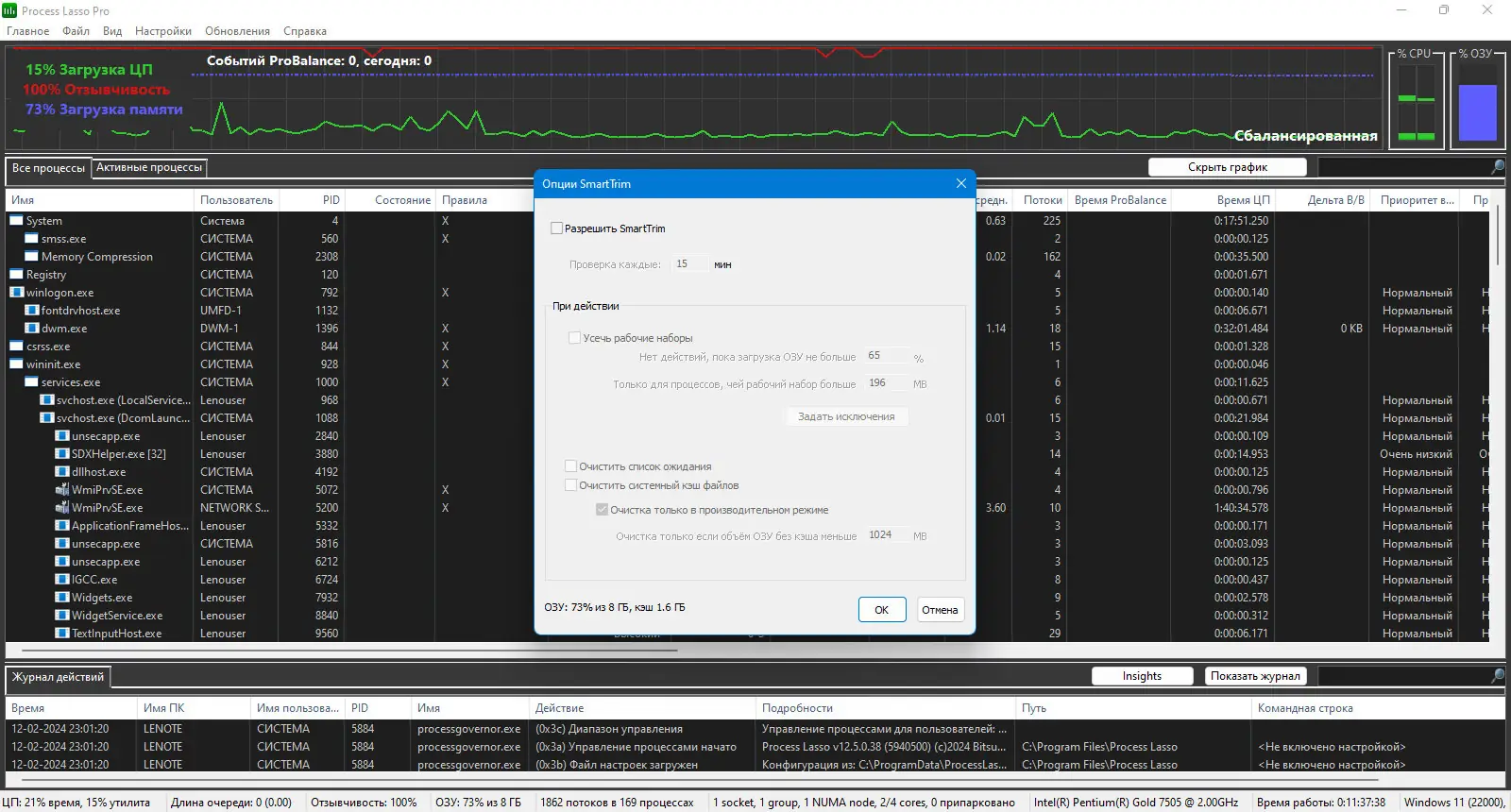Image resolution: width=1511 pixels, height=812 pixels.
Task: Sort by the Потоки column header
Action: click(1042, 200)
